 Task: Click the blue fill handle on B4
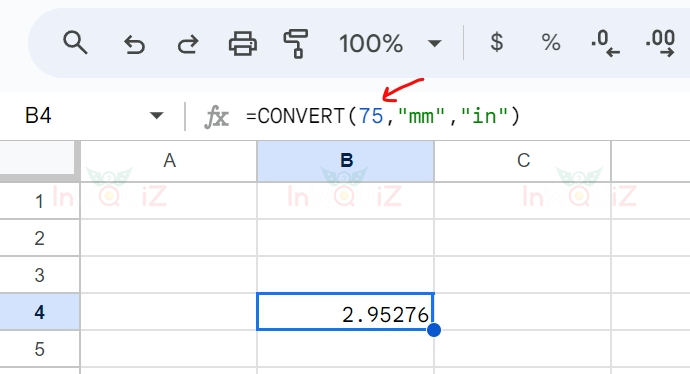(x=434, y=330)
